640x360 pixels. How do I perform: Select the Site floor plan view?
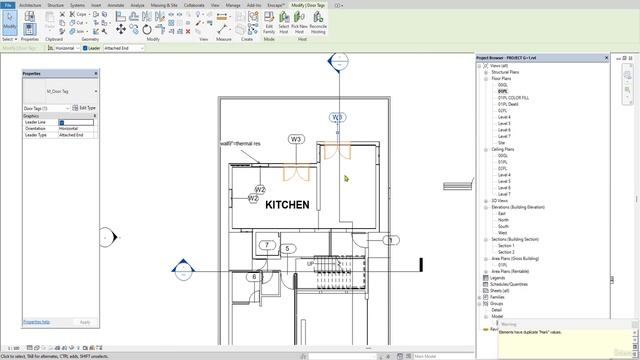[502, 143]
